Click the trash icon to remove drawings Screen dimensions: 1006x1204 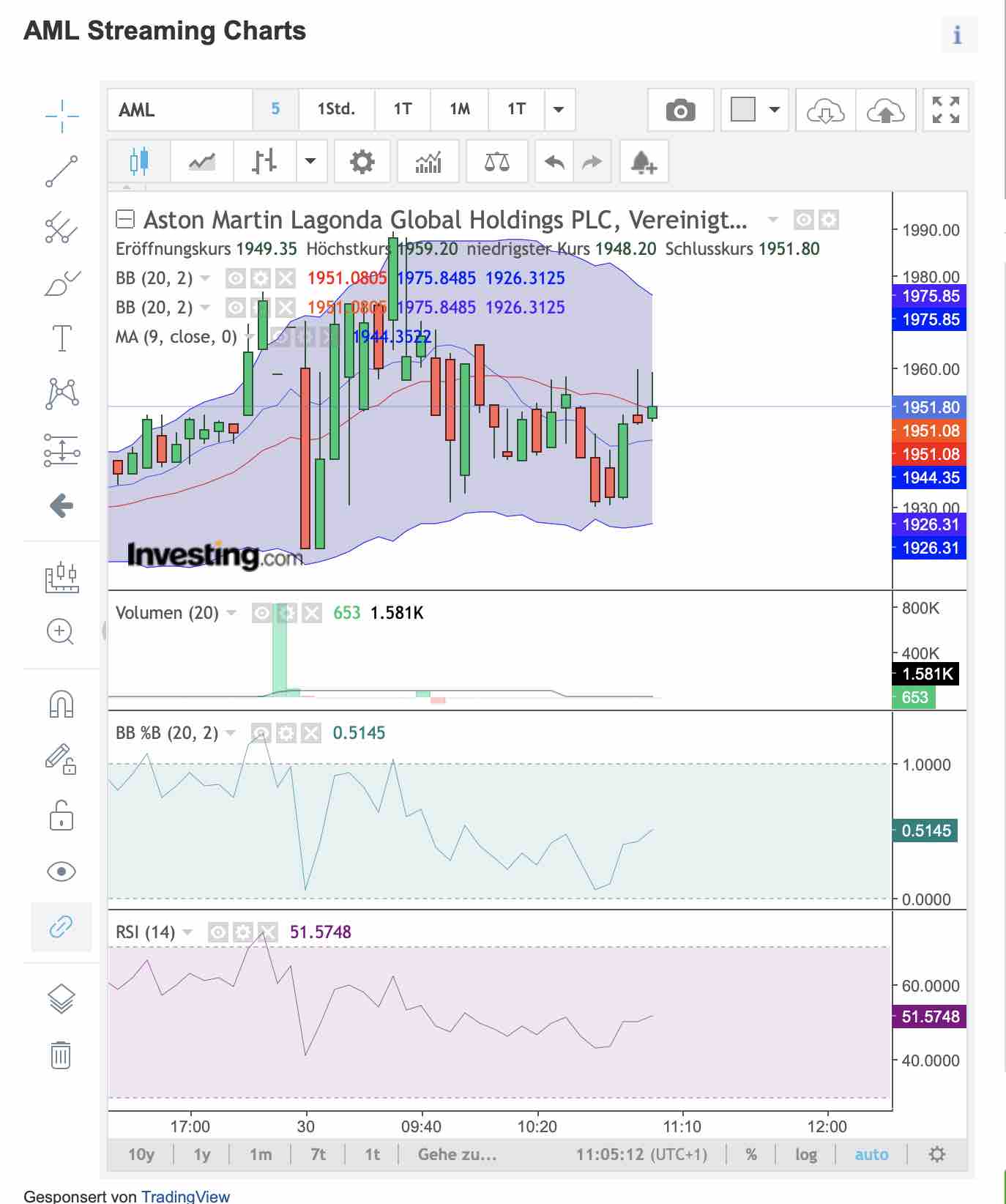pos(62,1055)
